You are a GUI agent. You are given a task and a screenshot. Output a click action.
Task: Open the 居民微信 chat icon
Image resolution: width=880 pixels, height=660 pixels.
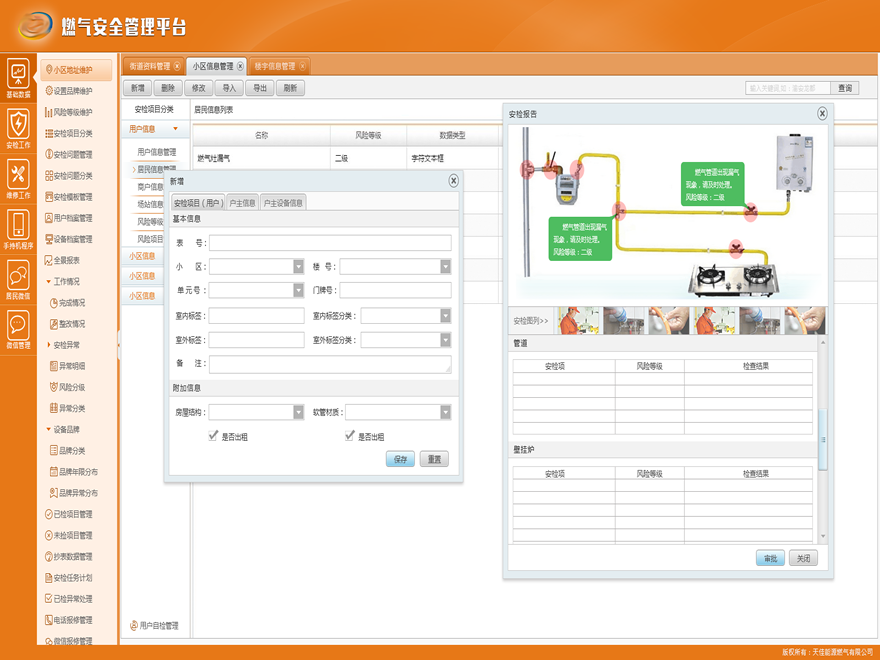pos(18,277)
